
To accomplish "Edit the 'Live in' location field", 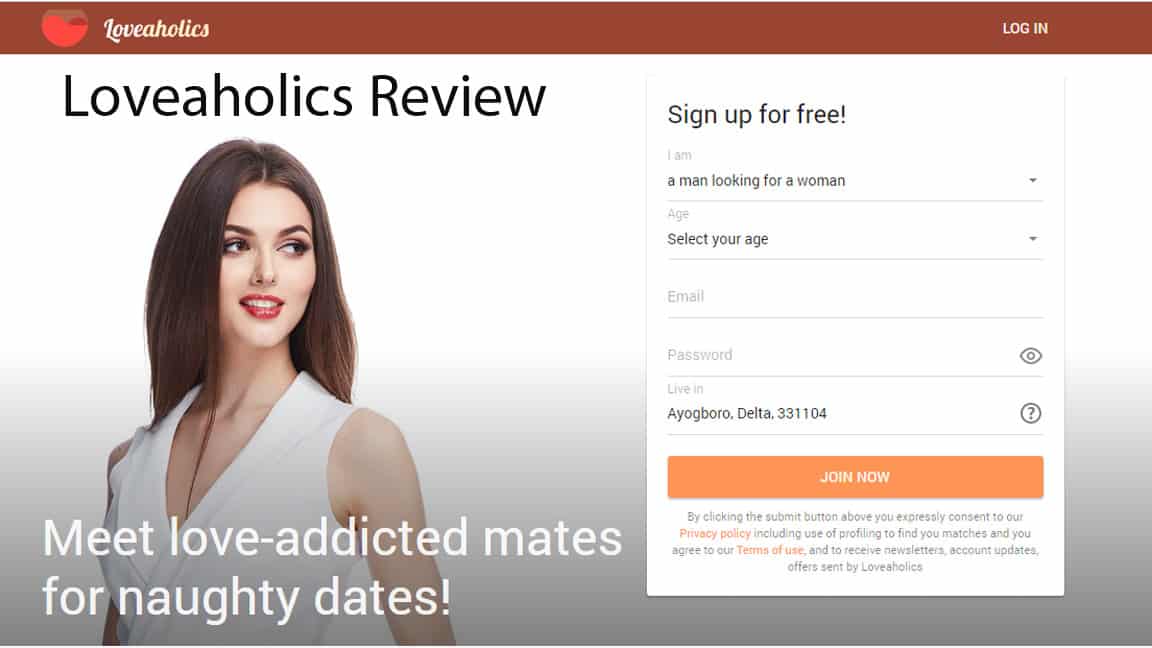I will pos(841,414).
